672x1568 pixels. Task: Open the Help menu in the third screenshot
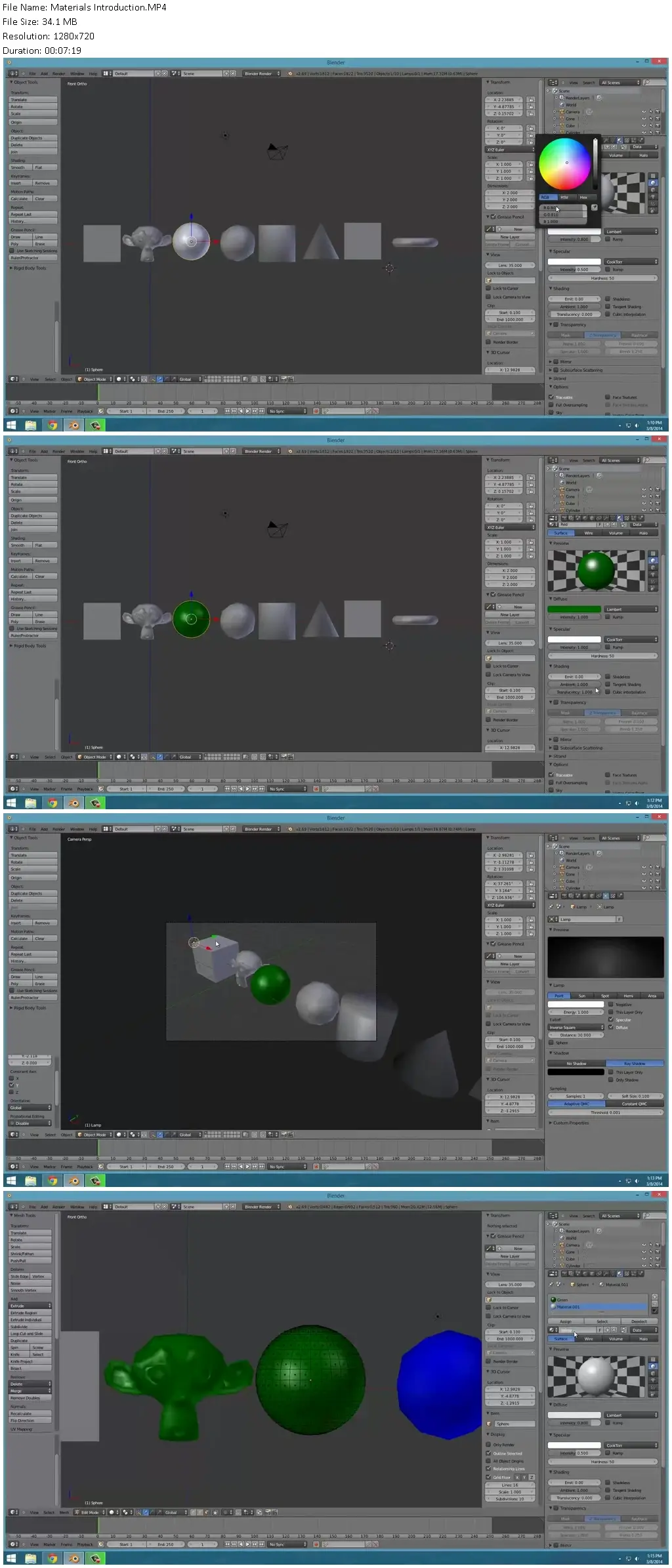tap(93, 829)
